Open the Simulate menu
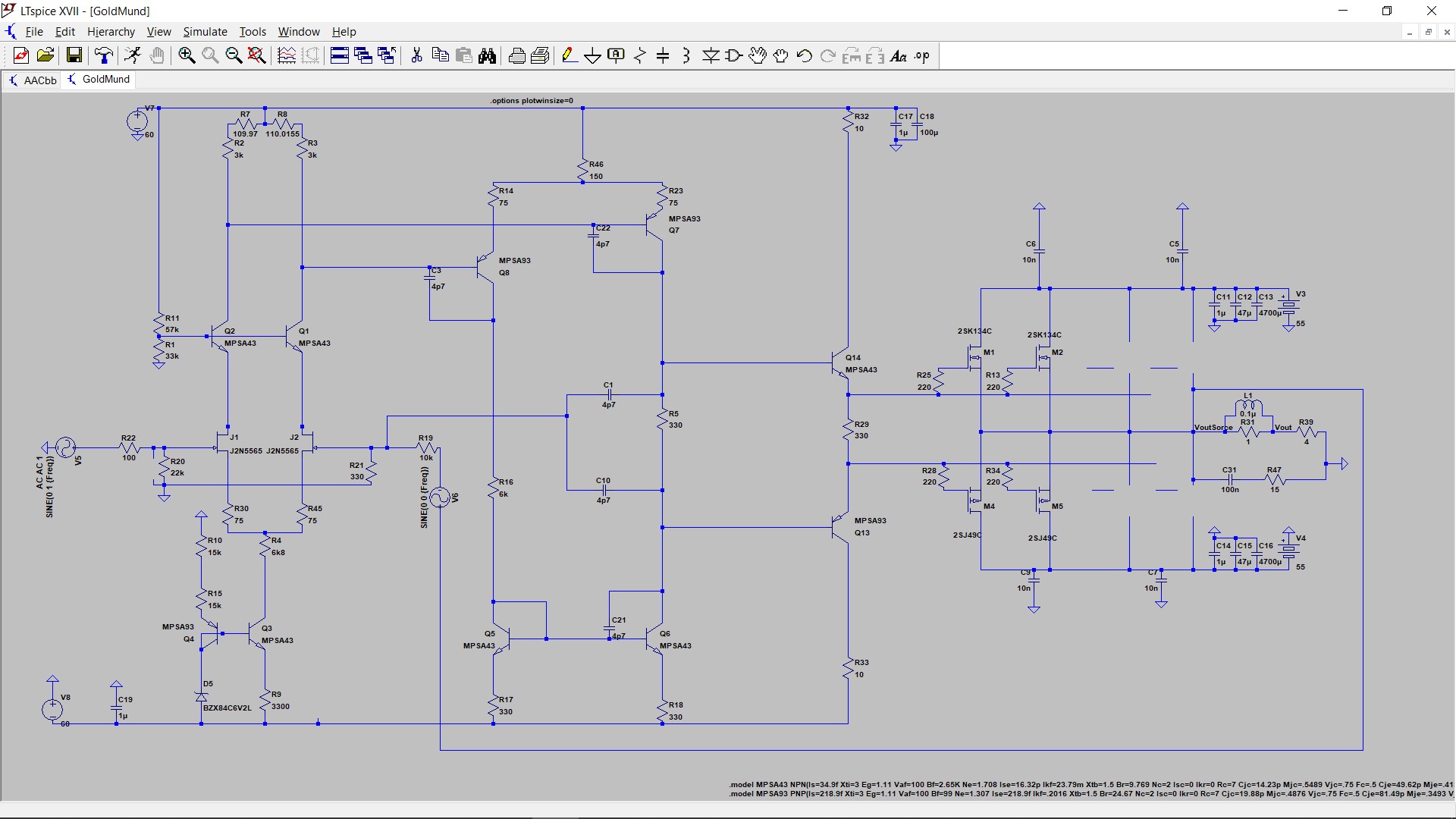The height and width of the screenshot is (819, 1456). coord(205,32)
